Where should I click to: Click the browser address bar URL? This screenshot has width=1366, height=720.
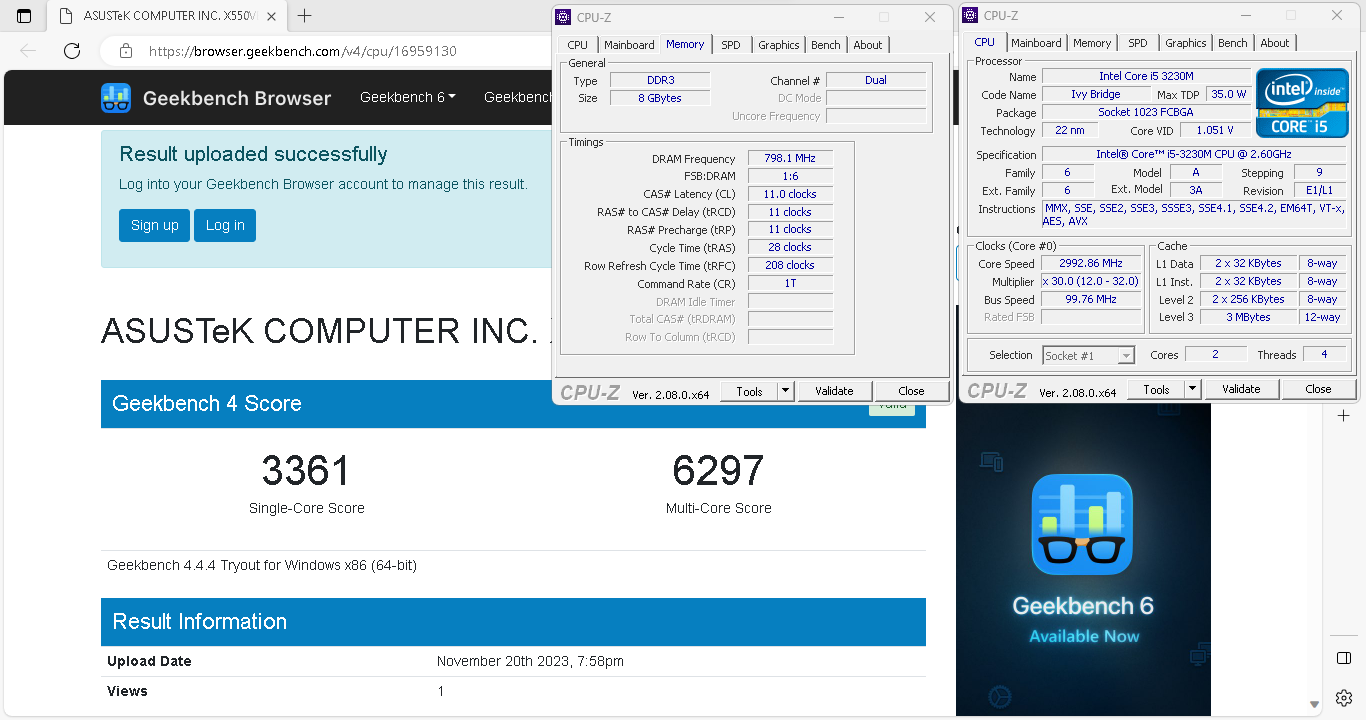point(303,51)
